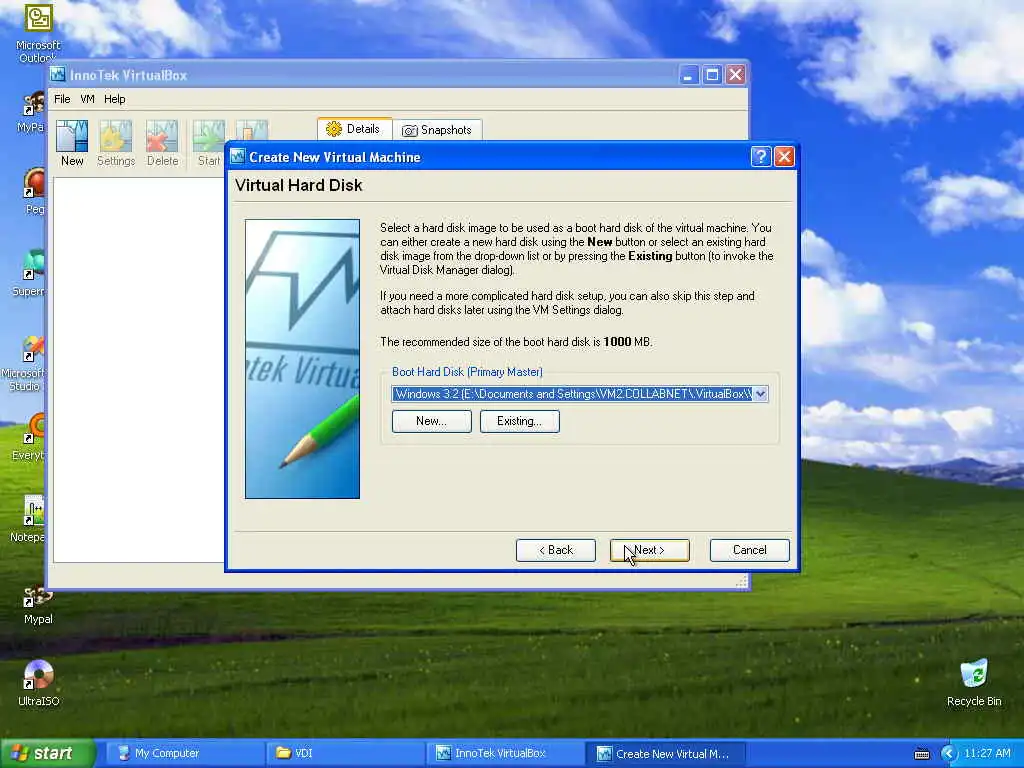The height and width of the screenshot is (768, 1024).
Task: Open the VM menu in VirtualBox
Action: (87, 99)
